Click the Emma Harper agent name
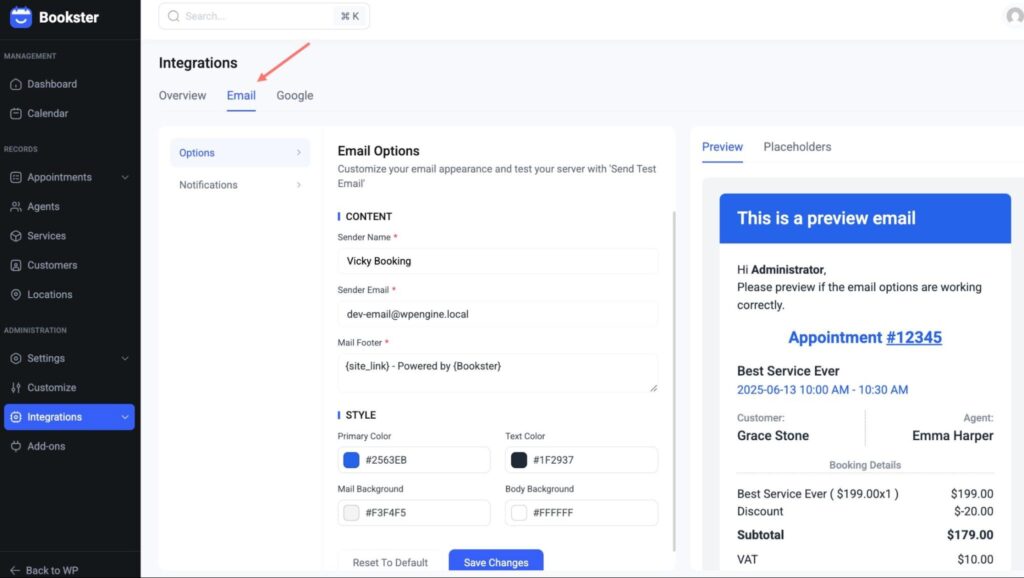Viewport: 1024px width, 578px height. (x=952, y=436)
